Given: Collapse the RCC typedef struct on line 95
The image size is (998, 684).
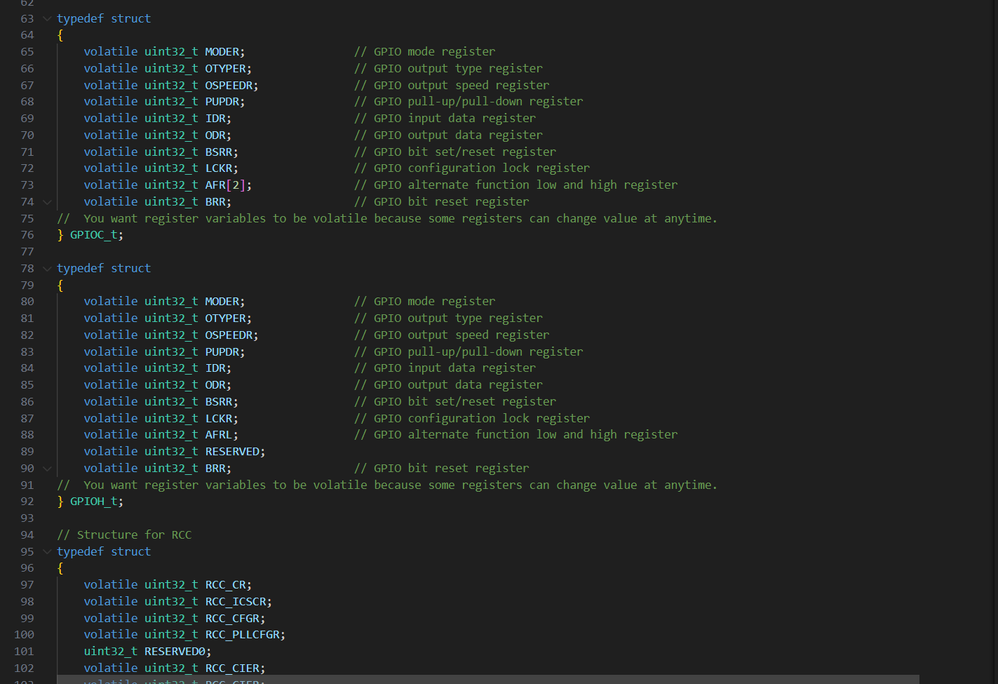Looking at the screenshot, I should 47,552.
